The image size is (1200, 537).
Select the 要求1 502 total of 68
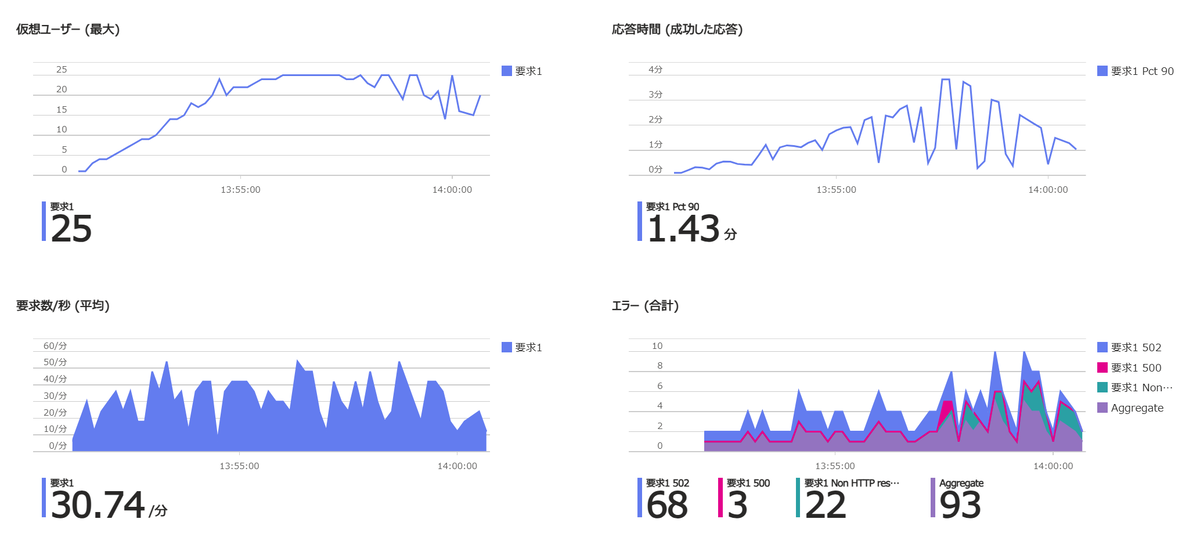coord(667,506)
